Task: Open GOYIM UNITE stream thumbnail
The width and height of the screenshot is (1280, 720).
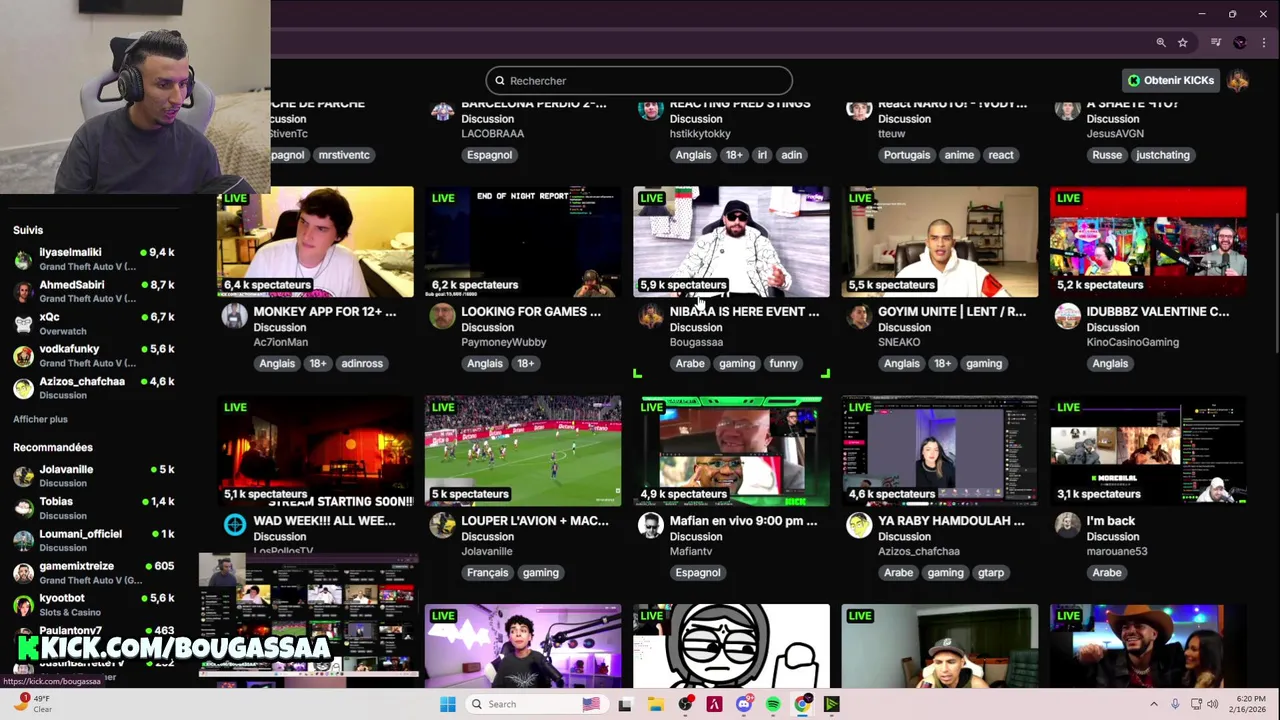Action: point(940,242)
